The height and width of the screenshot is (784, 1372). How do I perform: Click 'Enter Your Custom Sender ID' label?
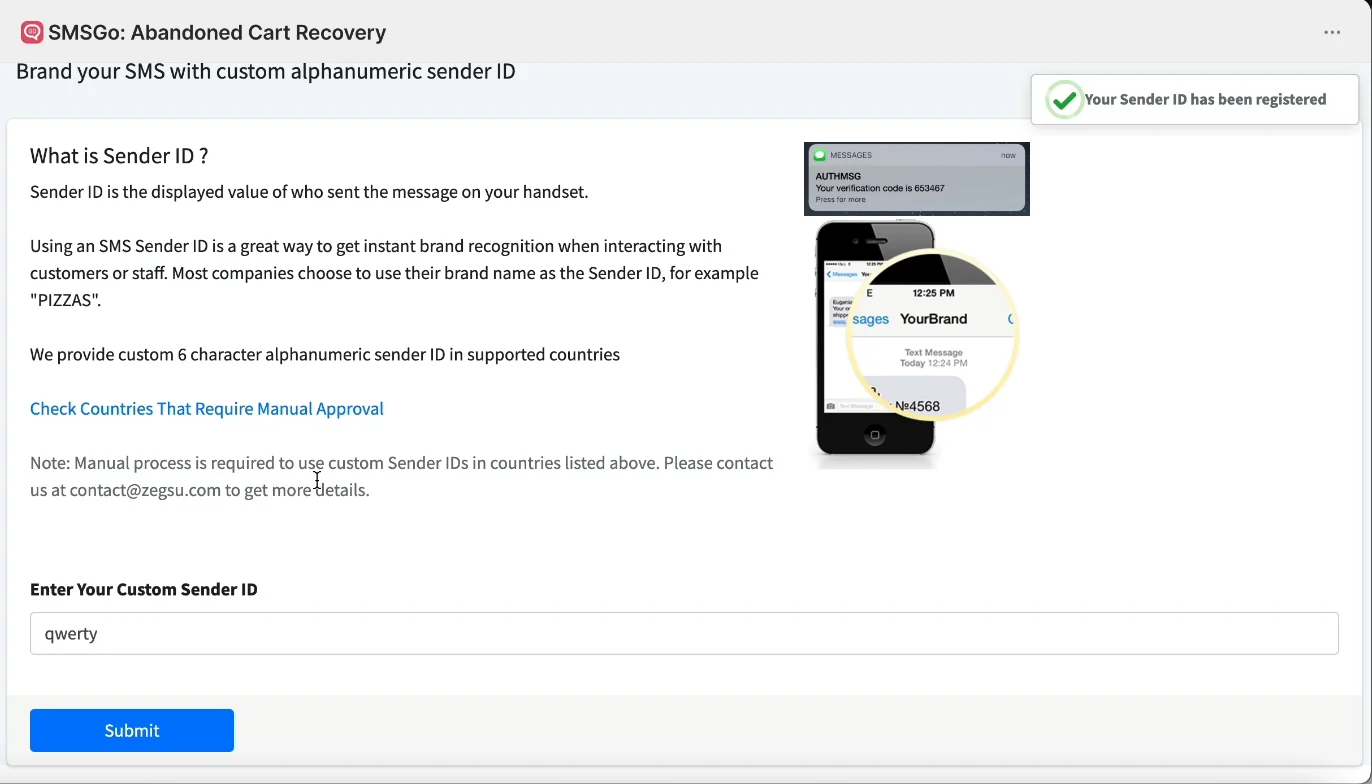click(144, 589)
